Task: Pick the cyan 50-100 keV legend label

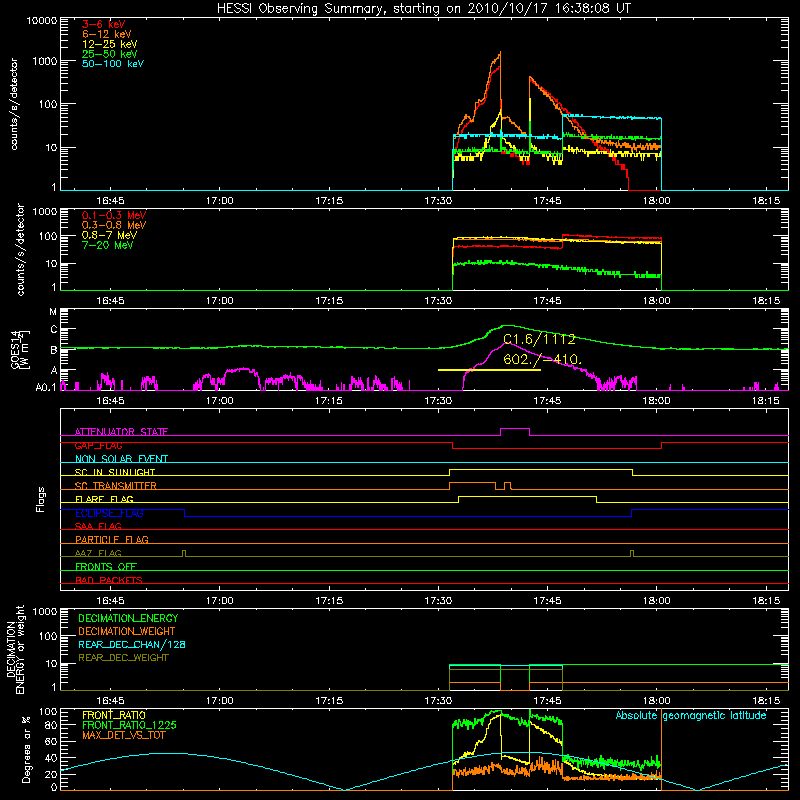Action: pos(112,64)
